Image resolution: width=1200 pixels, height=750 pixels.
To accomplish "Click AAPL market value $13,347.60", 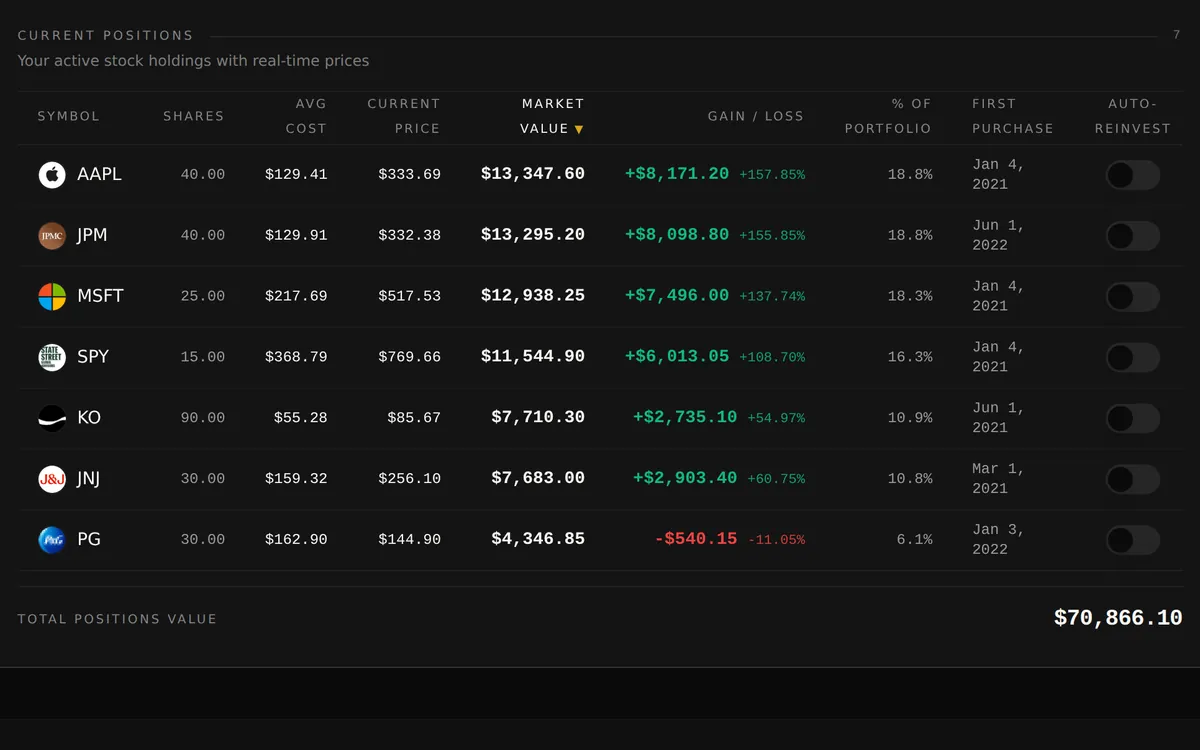I will tap(533, 174).
